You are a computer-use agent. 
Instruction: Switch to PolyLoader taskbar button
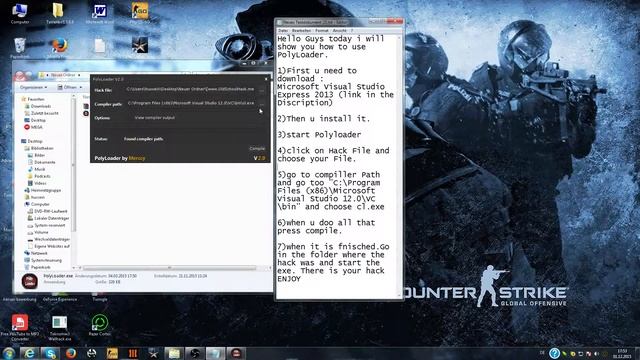[236, 353]
